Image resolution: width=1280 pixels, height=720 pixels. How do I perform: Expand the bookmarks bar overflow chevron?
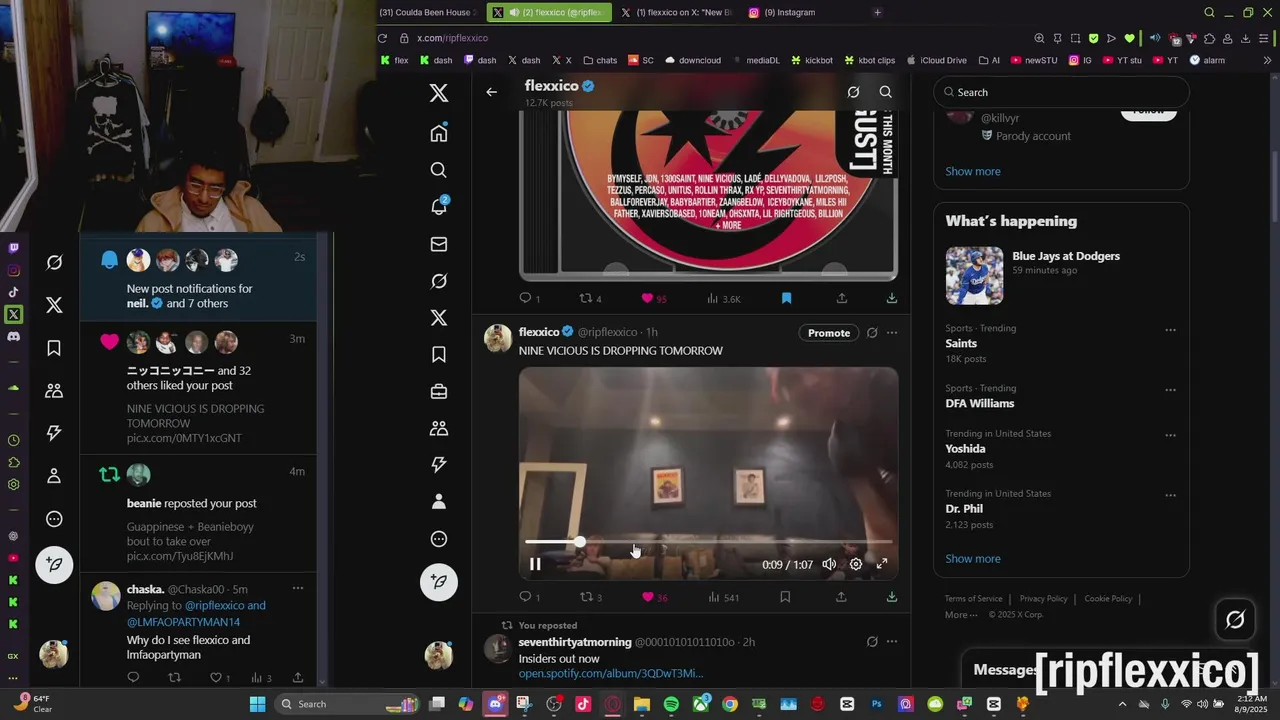point(1268,60)
